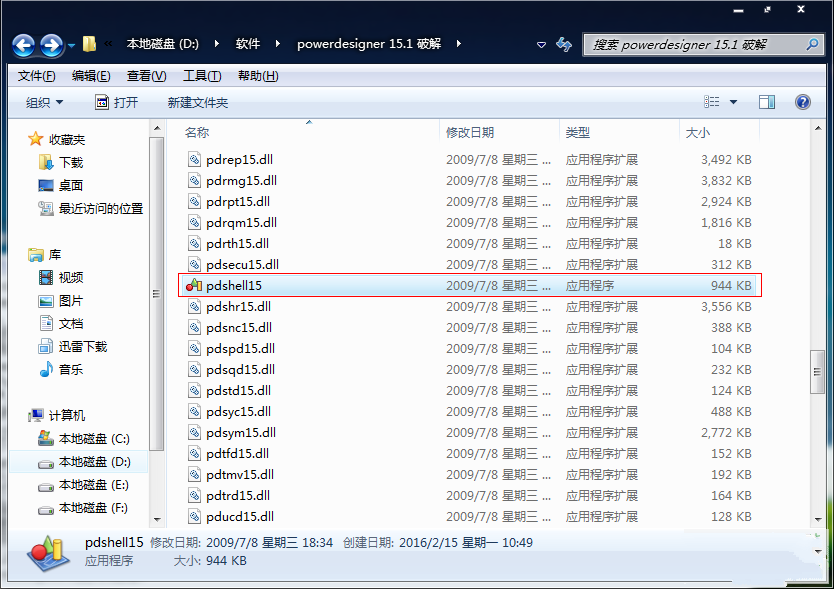Click the pdrmg15.dll file icon
Viewport: 834px width, 589px height.
pyautogui.click(x=195, y=180)
